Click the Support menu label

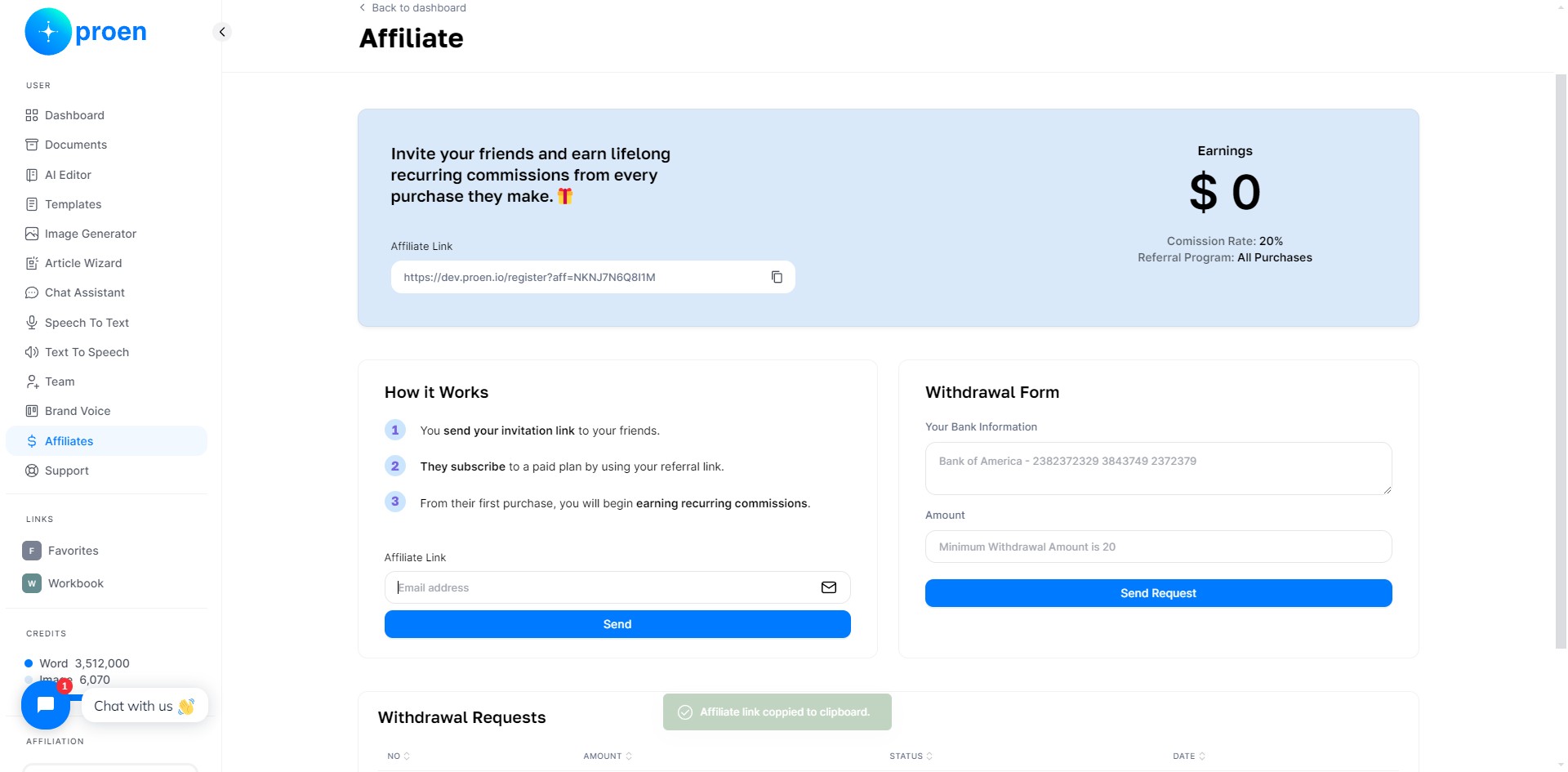pos(67,471)
